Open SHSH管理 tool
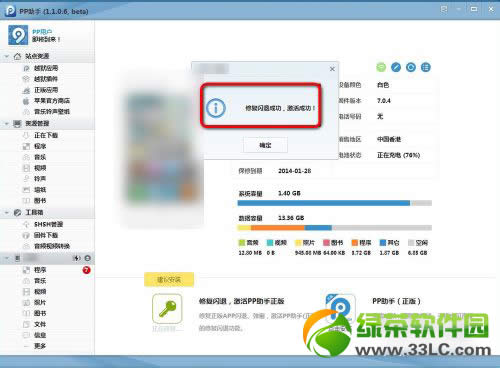Viewport: 500px width, 368px height. pos(48,224)
